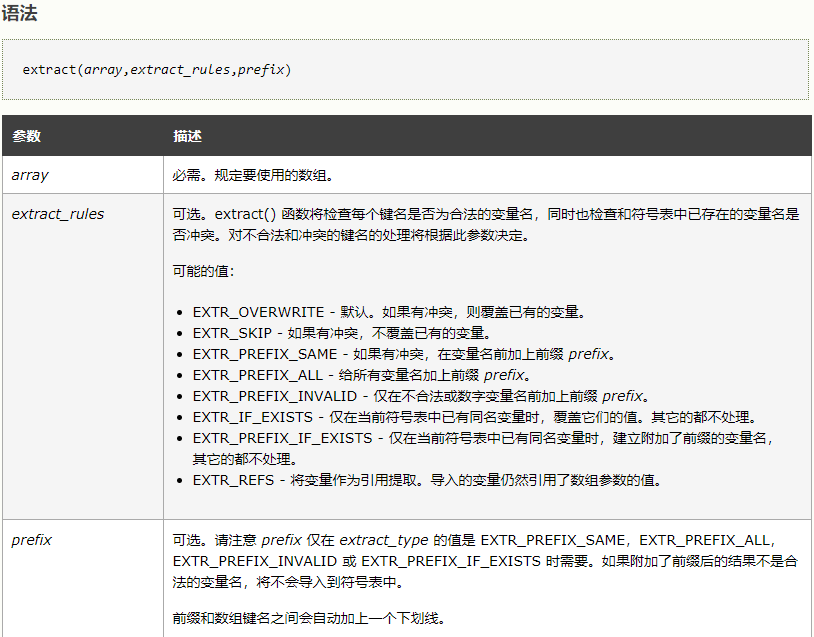Viewport: 814px width, 637px height.
Task: Click the EXTR_PREFIX_INVALID list item
Action: tap(422, 396)
